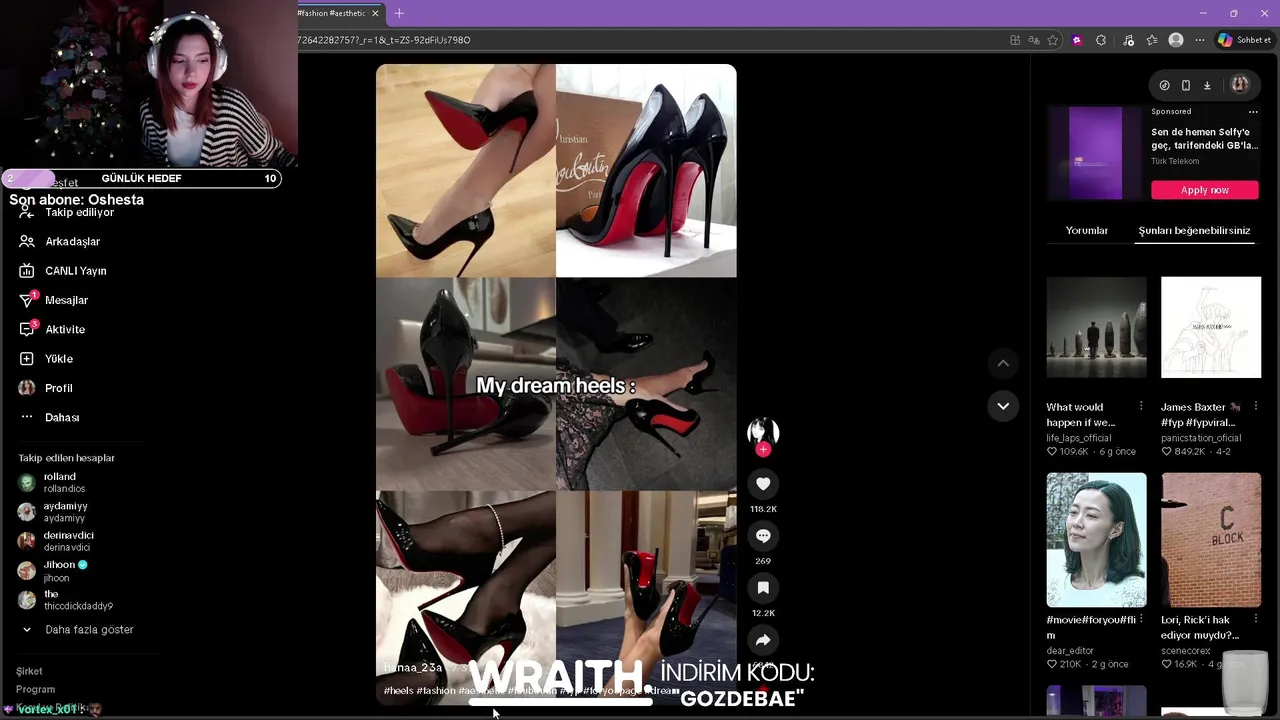Screen dimensions: 1280x720
Task: Click hanaa_23a creator name on video
Action: [x=413, y=668]
